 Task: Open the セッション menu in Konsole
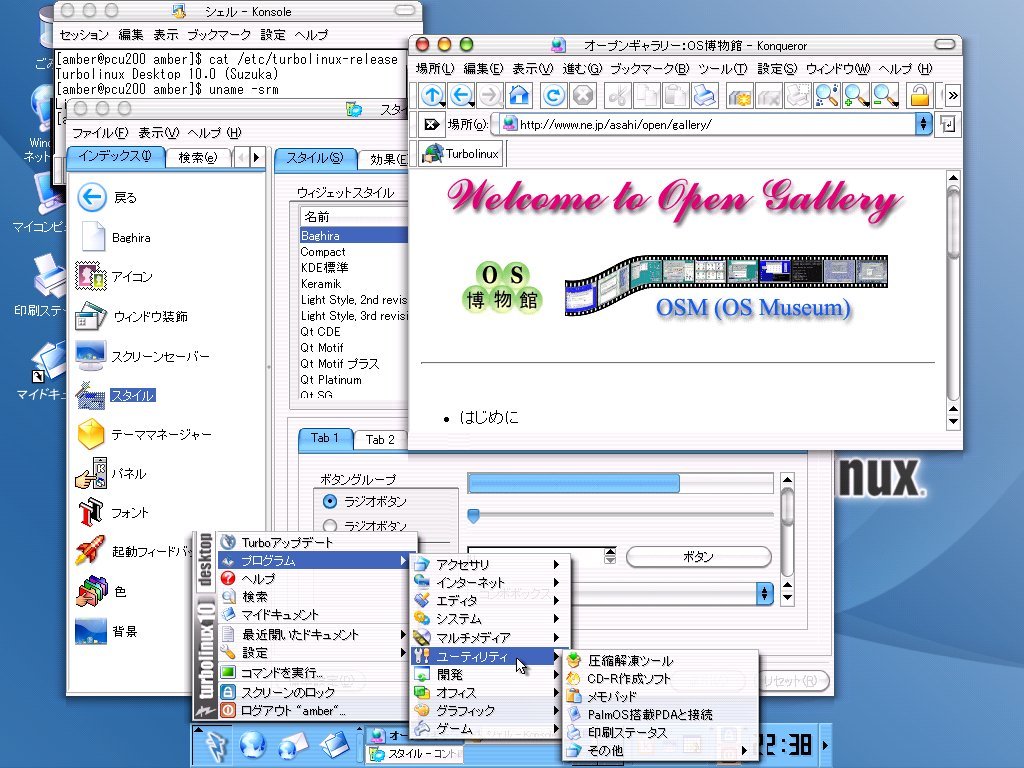click(x=84, y=35)
